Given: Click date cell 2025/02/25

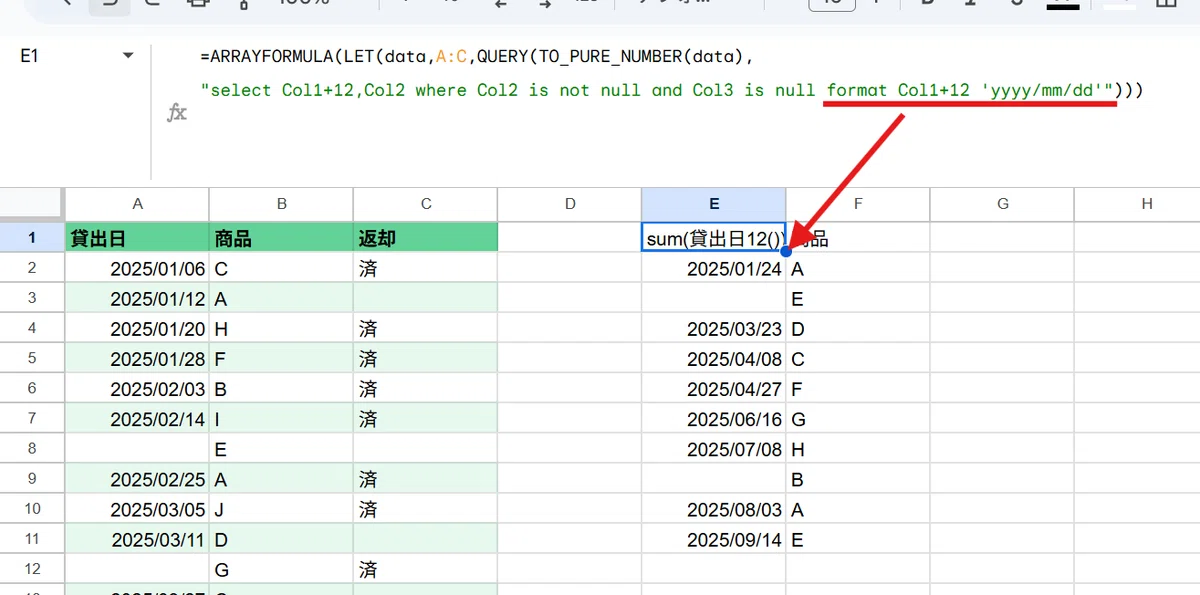Looking at the screenshot, I should coord(137,479).
